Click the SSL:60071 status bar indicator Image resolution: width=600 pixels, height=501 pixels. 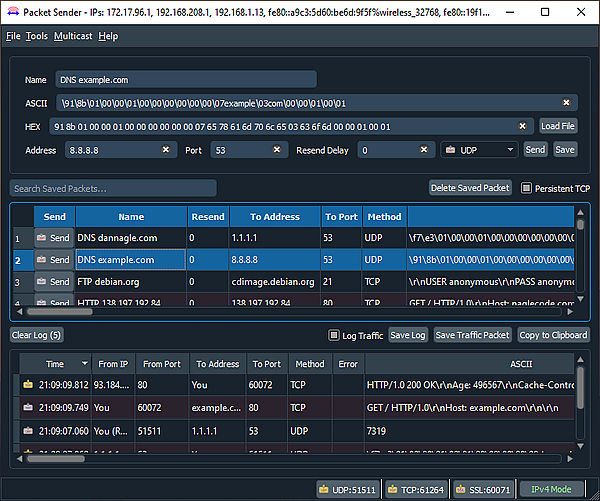[x=484, y=489]
